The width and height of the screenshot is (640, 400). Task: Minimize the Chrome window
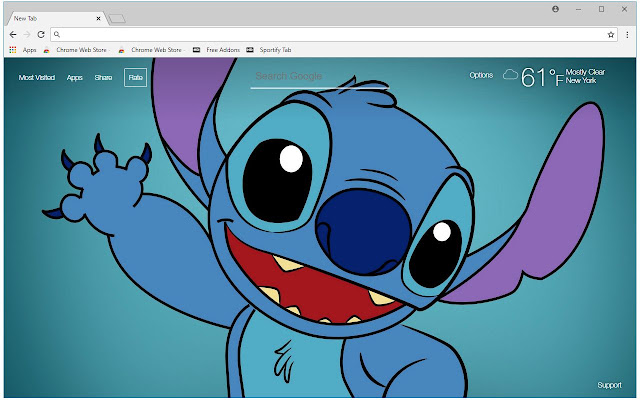tap(578, 9)
